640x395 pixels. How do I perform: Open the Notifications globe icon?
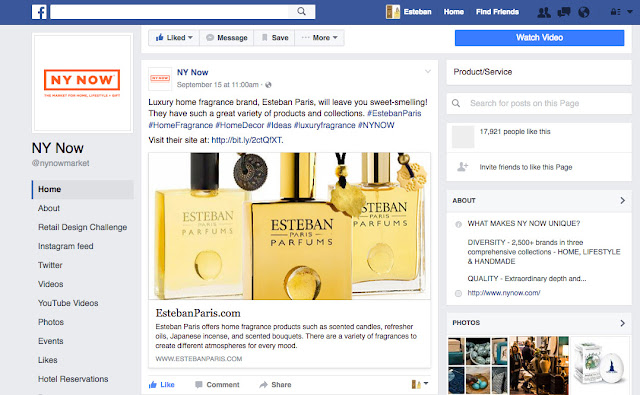(584, 12)
